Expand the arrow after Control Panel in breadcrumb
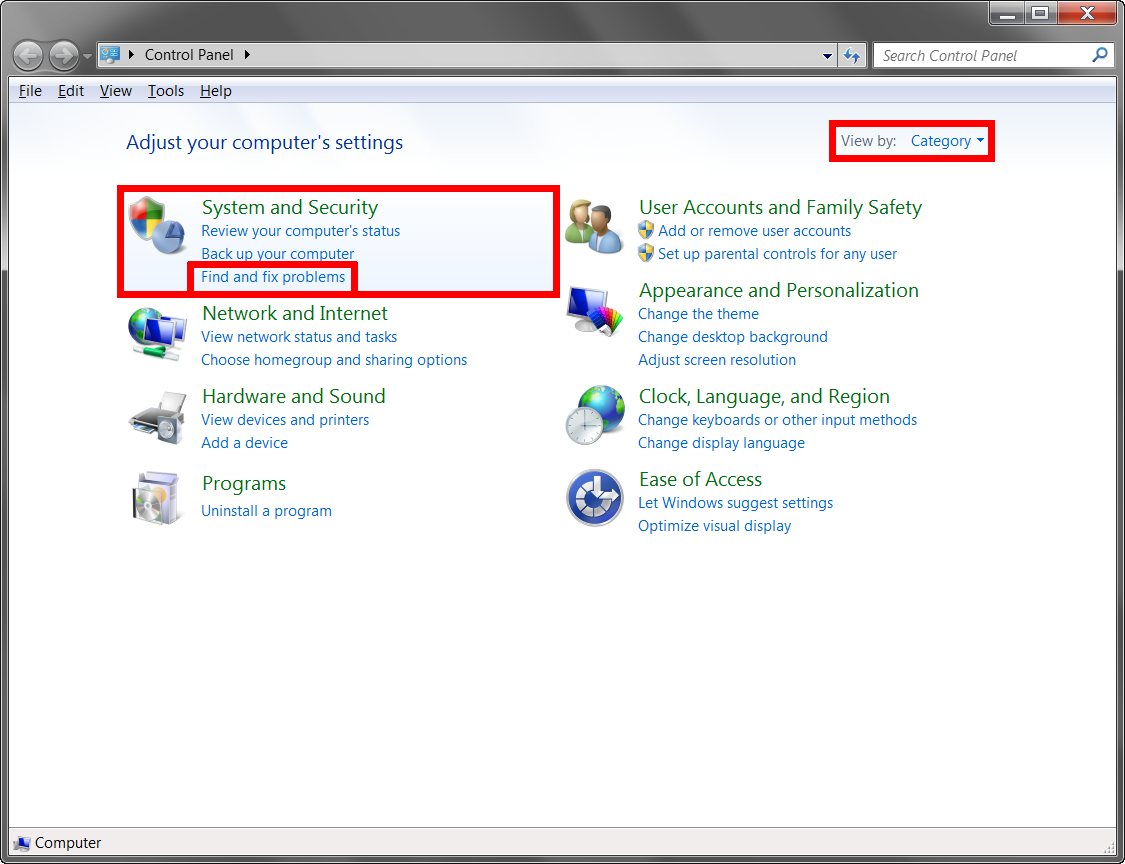Screen dimensions: 1125x864 coord(248,55)
